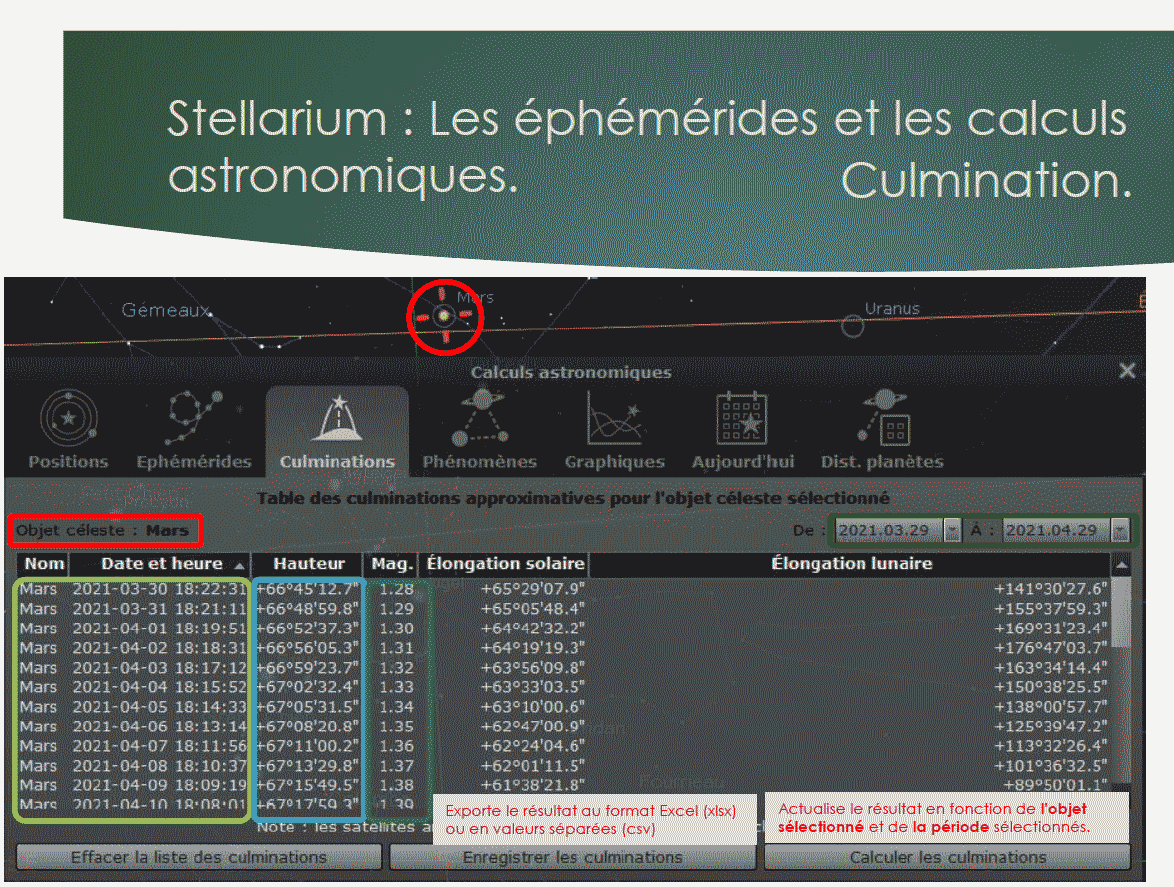
Task: Select row 2021-03-31 18:21:11
Action: [564, 609]
